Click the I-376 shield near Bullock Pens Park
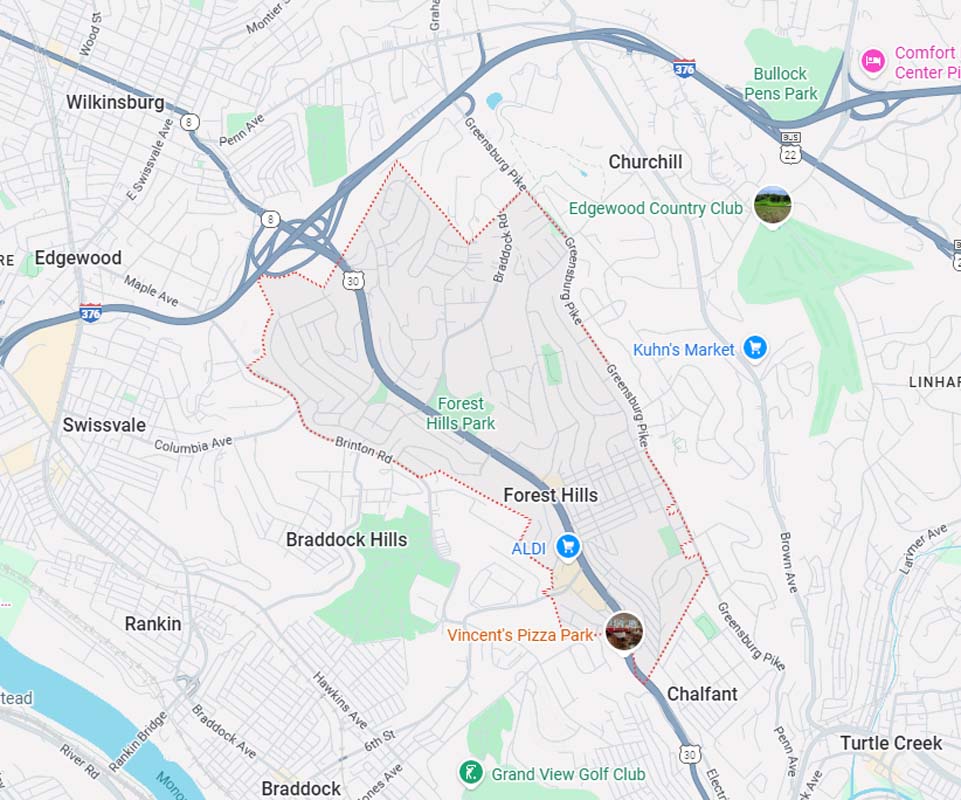The height and width of the screenshot is (800, 961). (684, 67)
